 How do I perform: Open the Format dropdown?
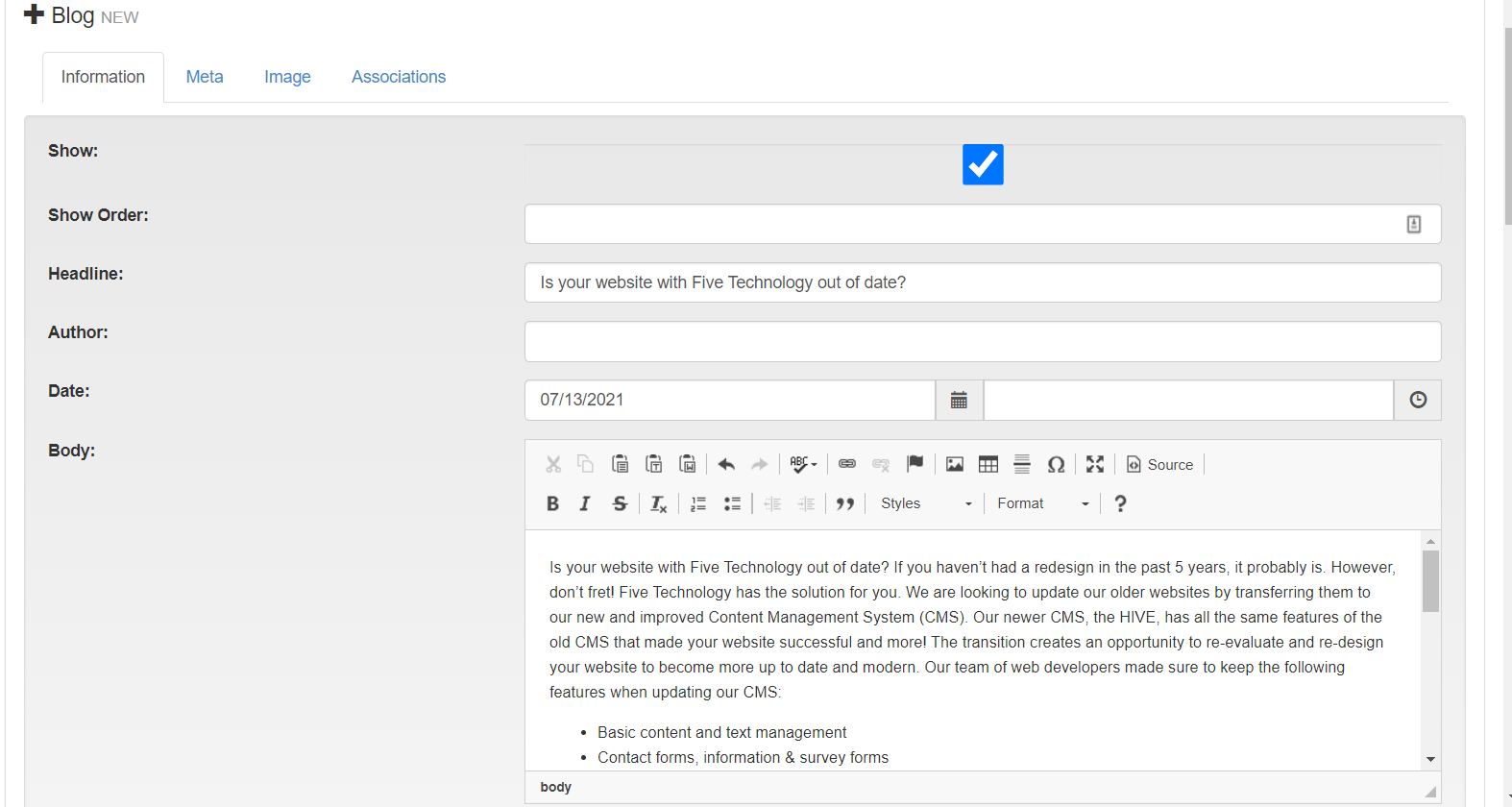(x=1043, y=503)
